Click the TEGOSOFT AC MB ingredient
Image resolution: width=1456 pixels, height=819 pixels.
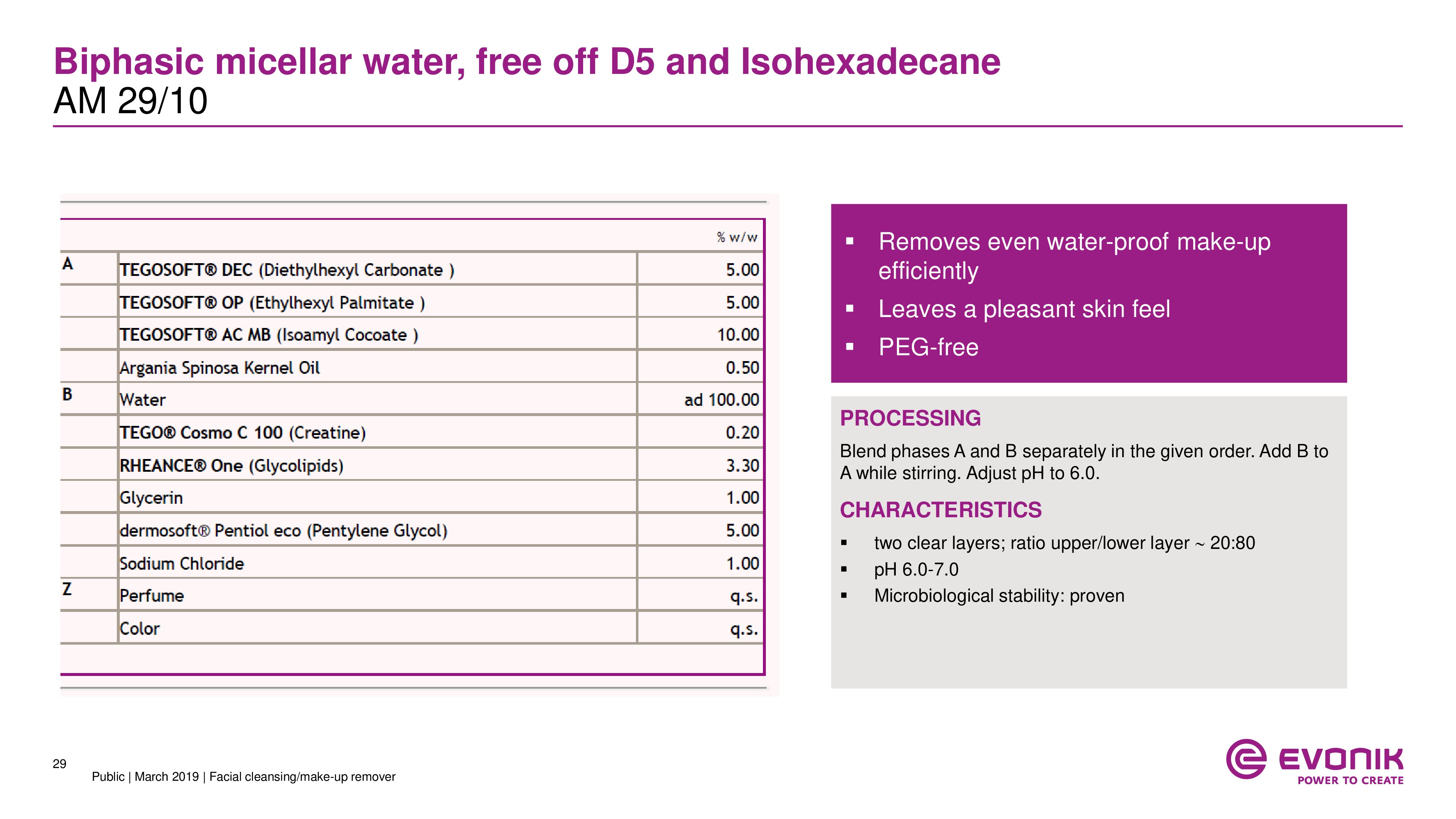click(269, 335)
